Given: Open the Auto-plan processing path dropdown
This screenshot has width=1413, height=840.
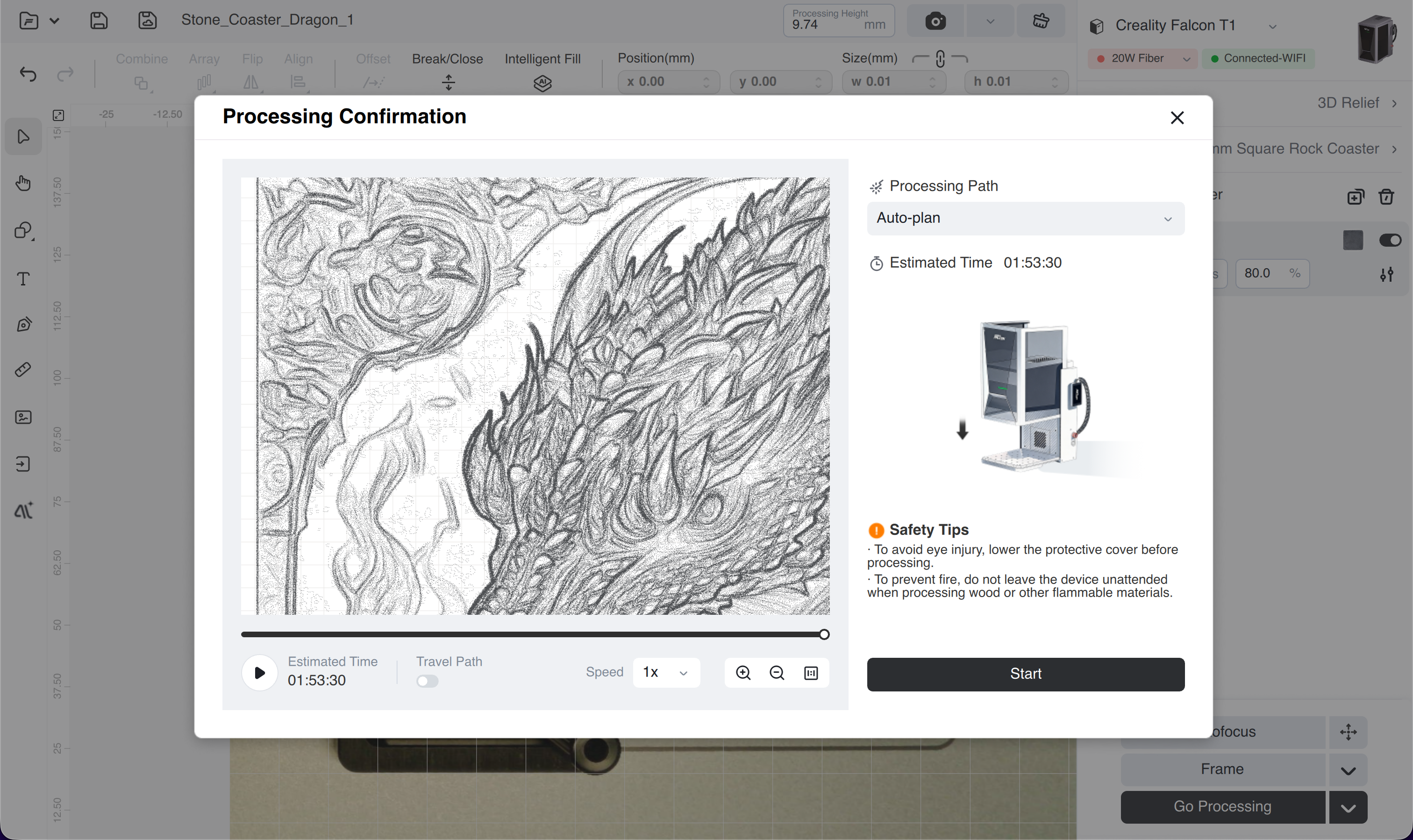Looking at the screenshot, I should tap(1025, 218).
